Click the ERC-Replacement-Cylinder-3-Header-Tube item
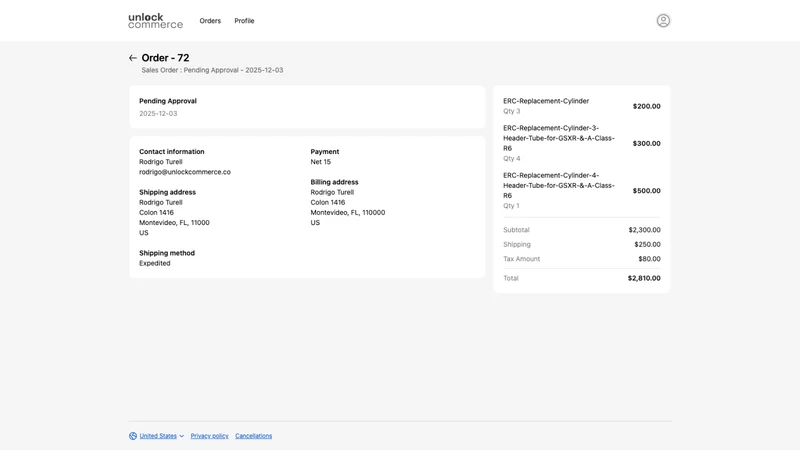The image size is (800, 450). tap(559, 138)
